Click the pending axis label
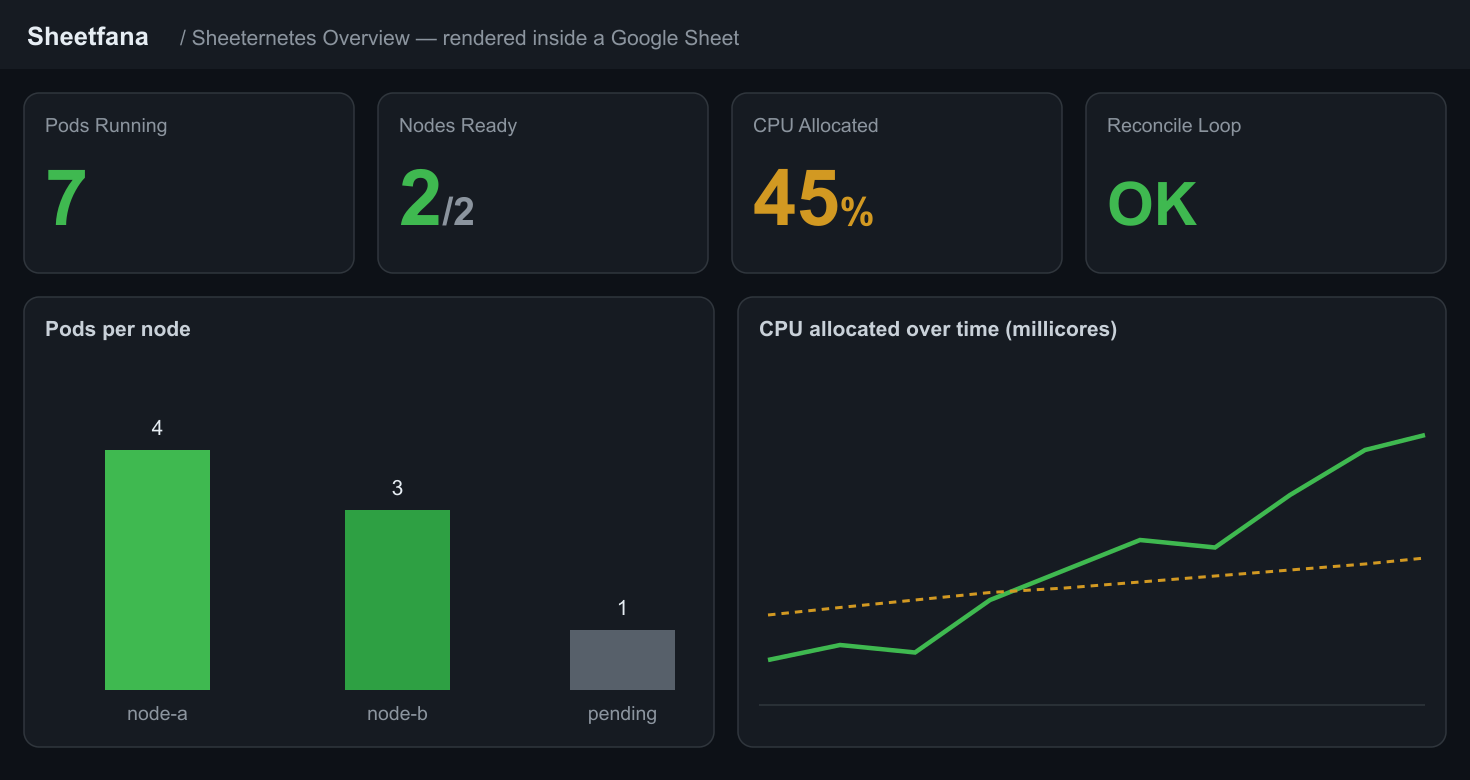Screen dimensions: 1470x780 [622, 714]
